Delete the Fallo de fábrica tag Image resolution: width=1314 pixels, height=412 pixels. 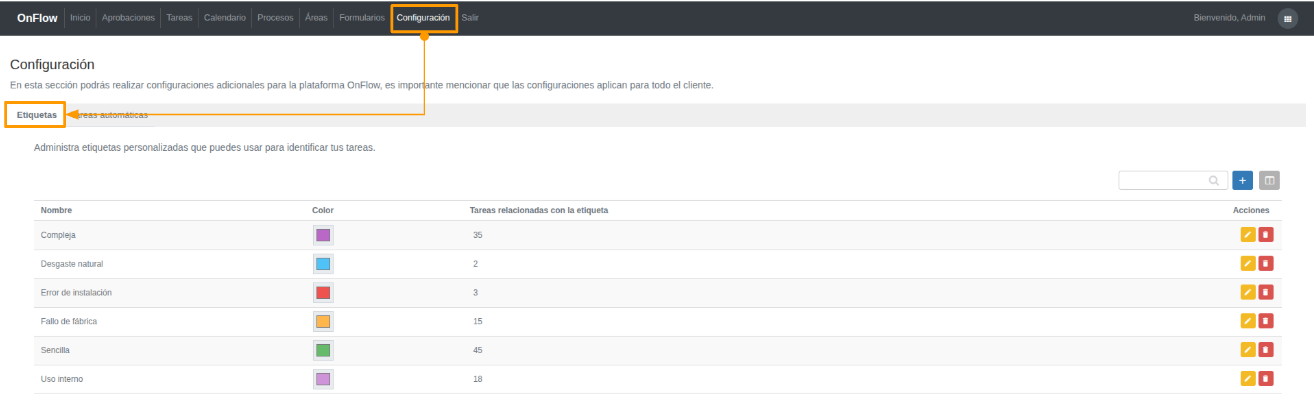click(x=1265, y=321)
